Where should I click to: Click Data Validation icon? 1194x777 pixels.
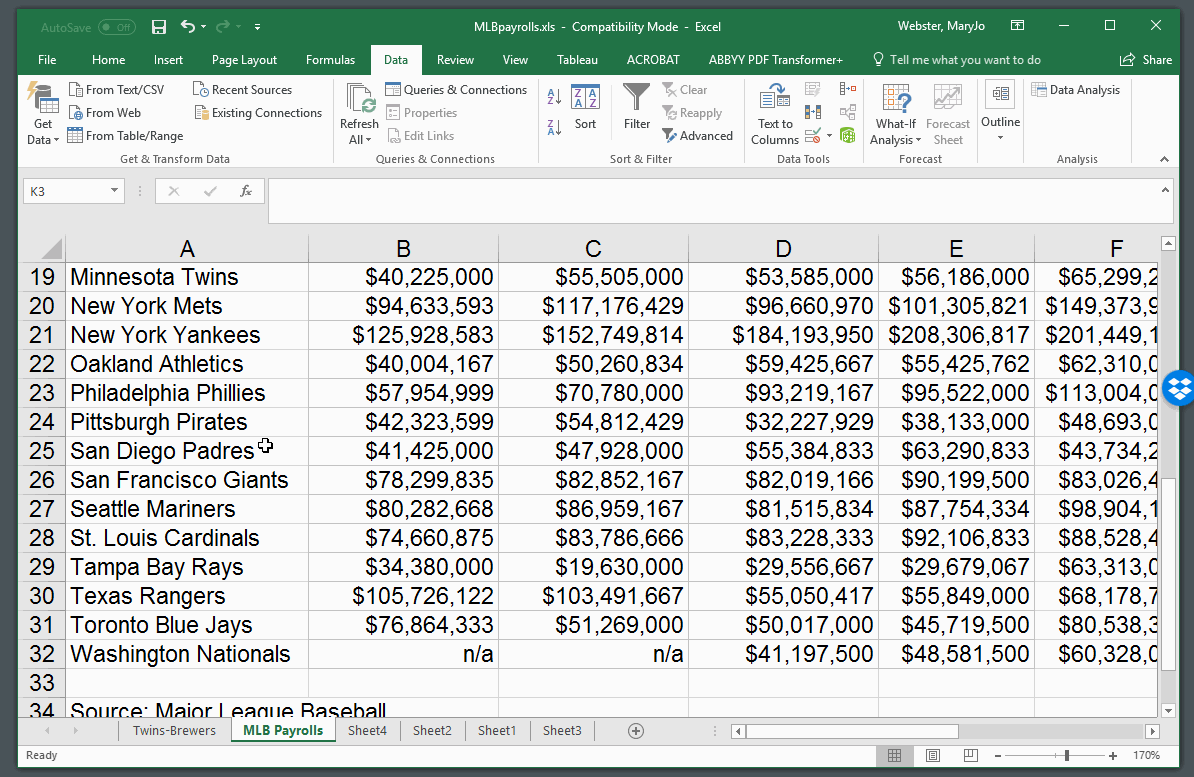click(813, 136)
